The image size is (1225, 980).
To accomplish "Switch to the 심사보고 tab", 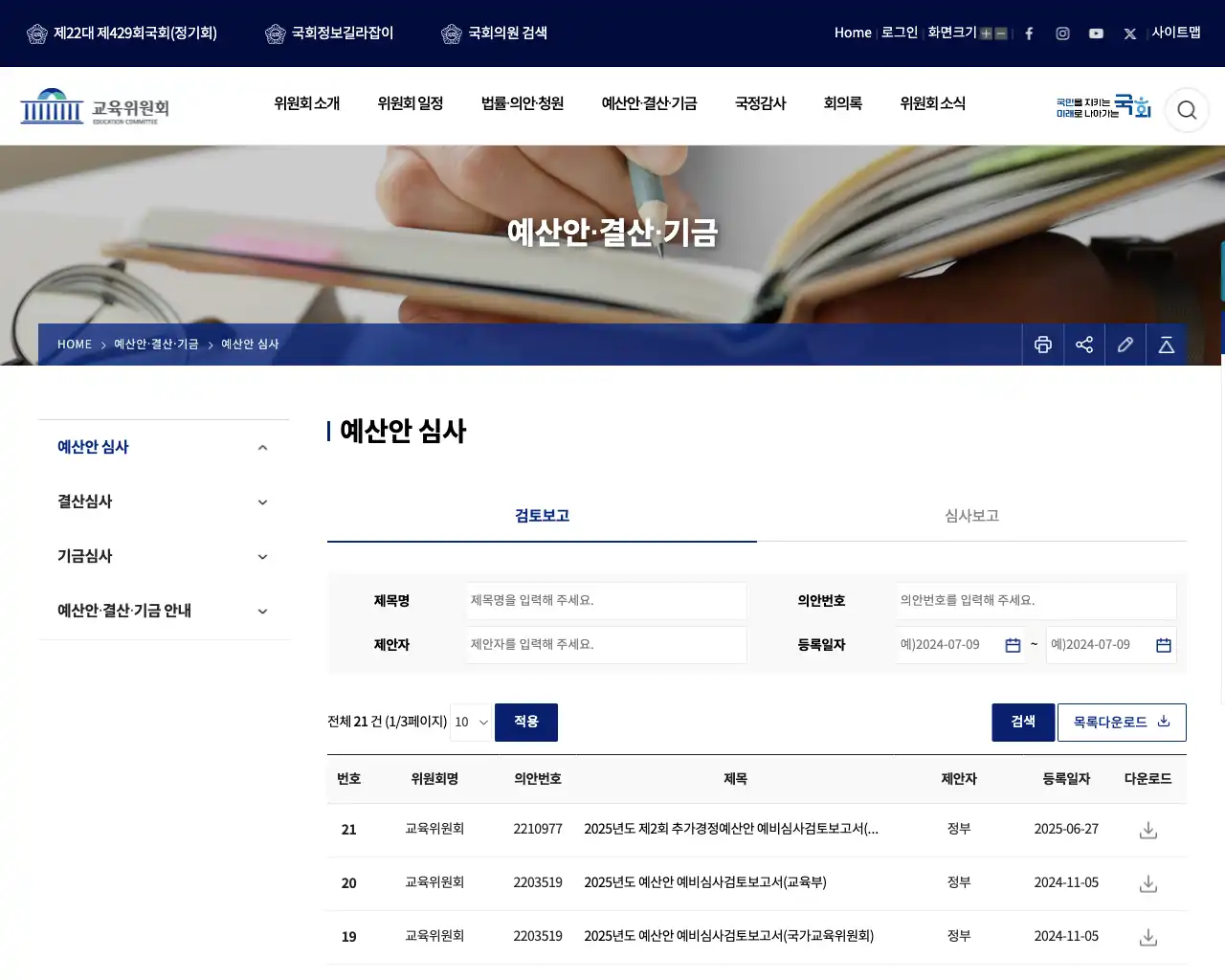I will pos(971,516).
